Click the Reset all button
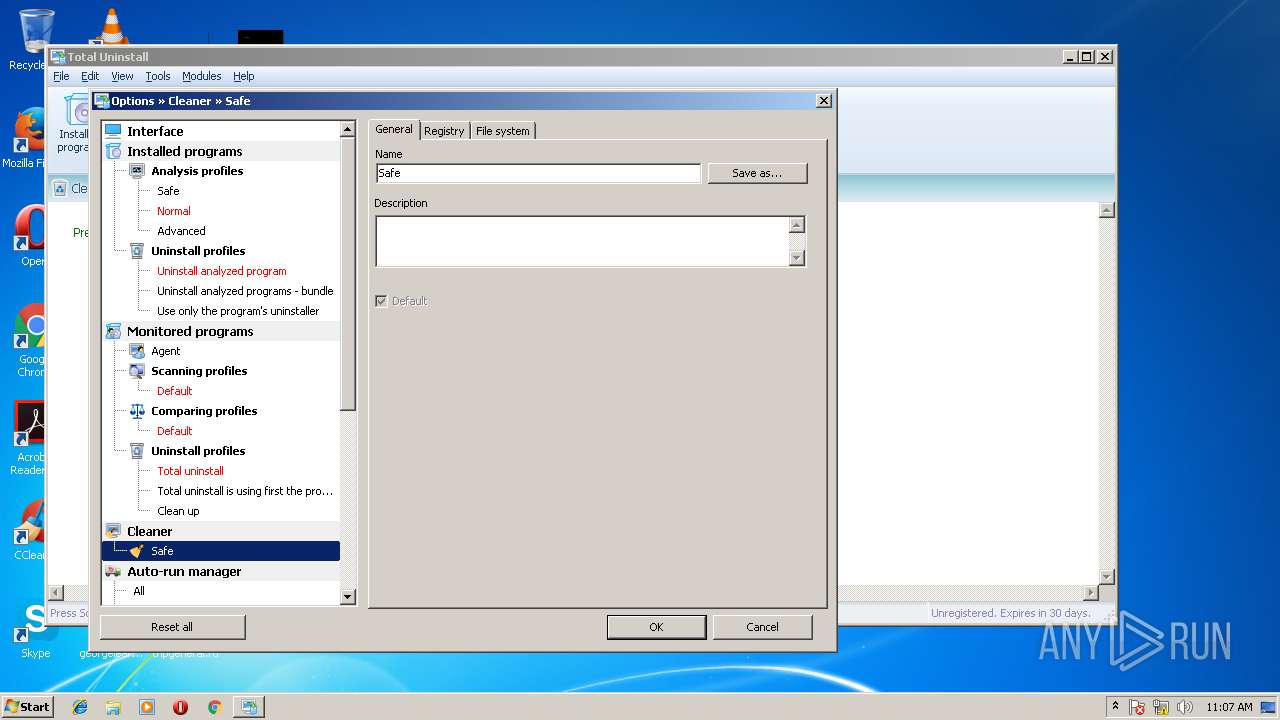Image resolution: width=1280 pixels, height=720 pixels. pos(172,627)
